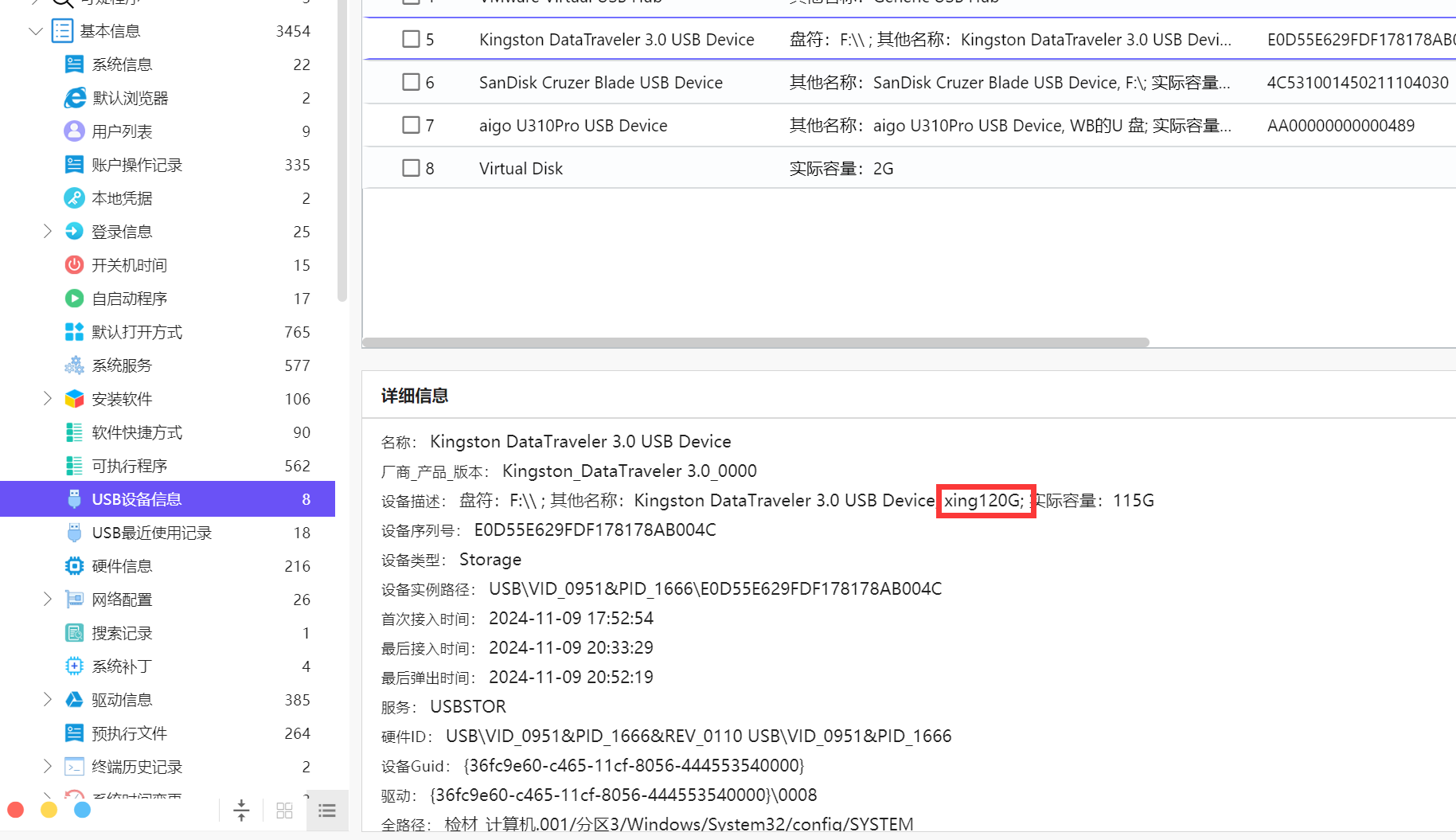Click the 系统信息 icon in the sidebar
This screenshot has width=1456, height=840.
click(x=74, y=64)
